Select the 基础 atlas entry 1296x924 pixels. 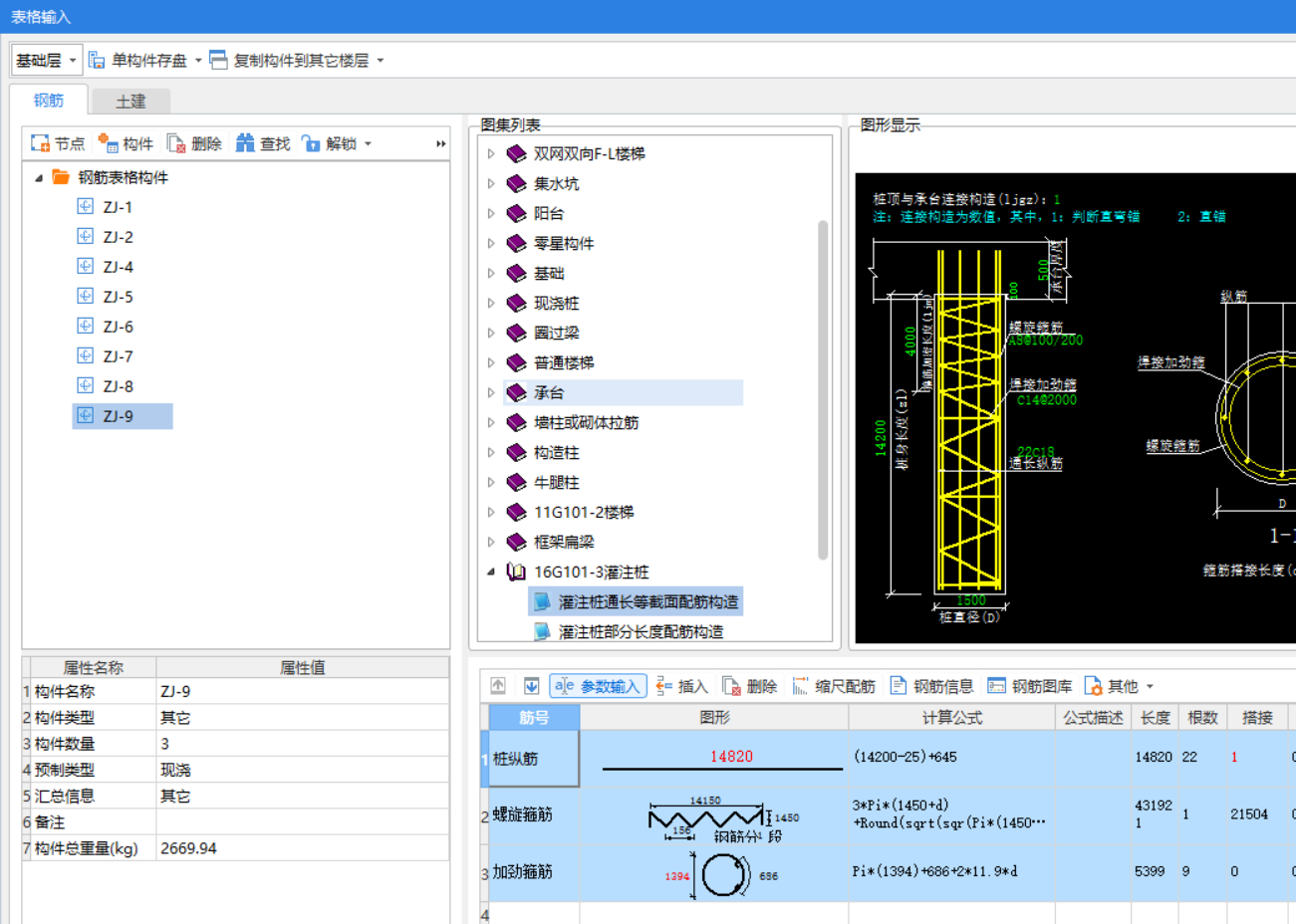click(549, 273)
